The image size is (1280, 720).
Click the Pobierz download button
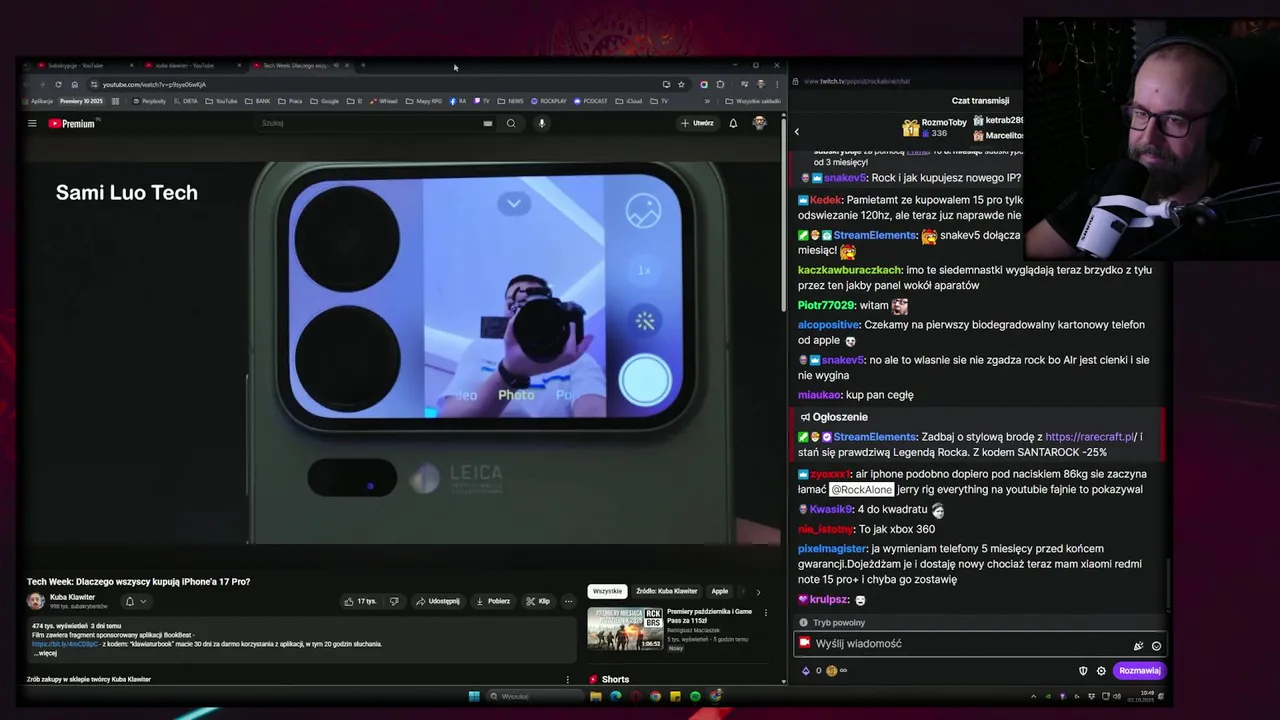pos(493,601)
